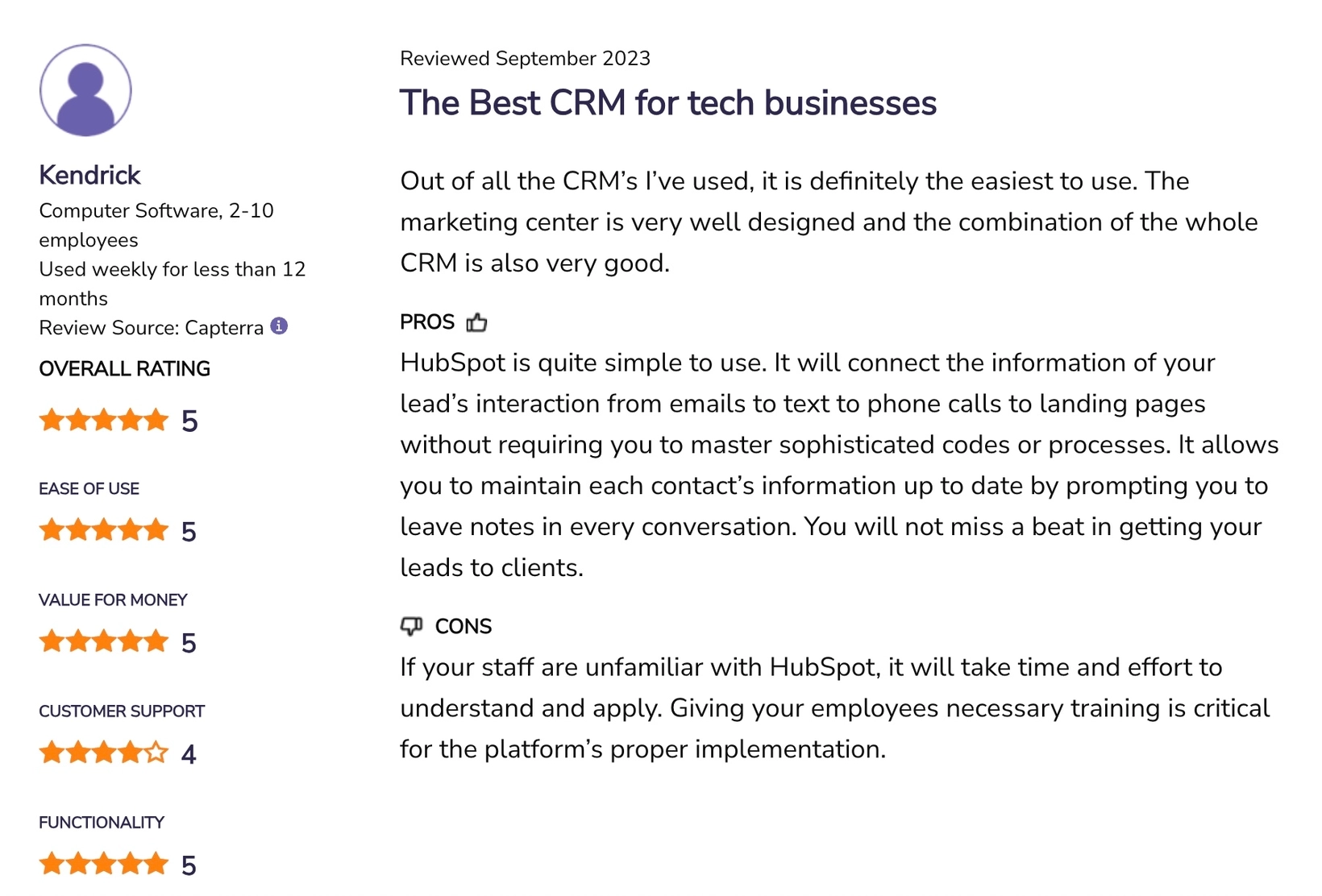
Task: Click the Customer Support rating value 4
Action: tap(188, 754)
